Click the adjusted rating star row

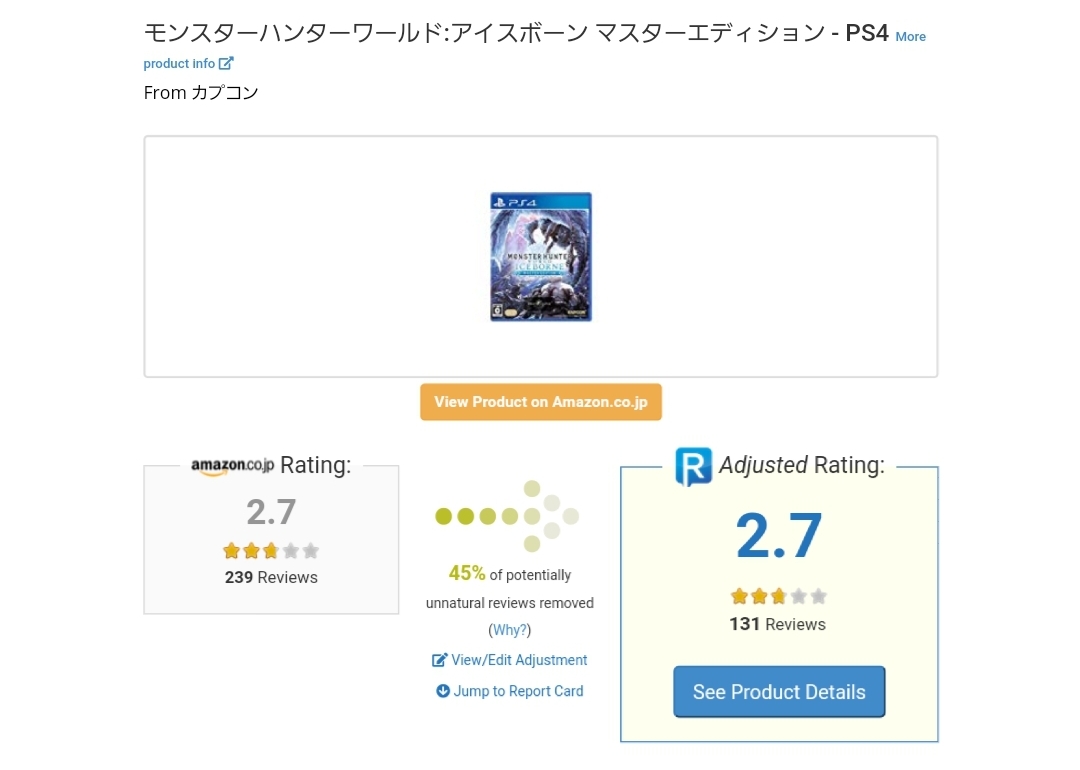pos(778,596)
